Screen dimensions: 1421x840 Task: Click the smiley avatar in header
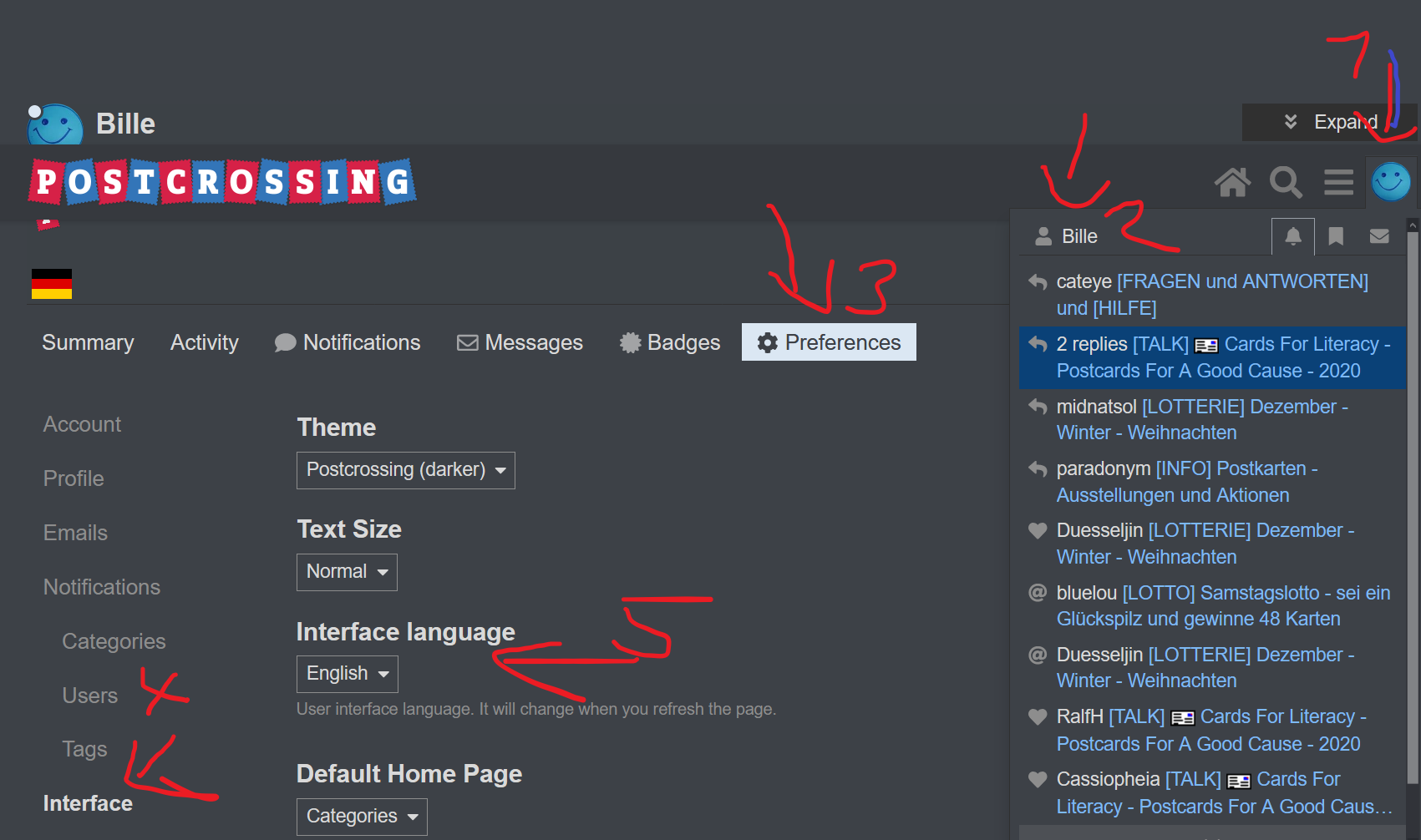[x=1391, y=181]
